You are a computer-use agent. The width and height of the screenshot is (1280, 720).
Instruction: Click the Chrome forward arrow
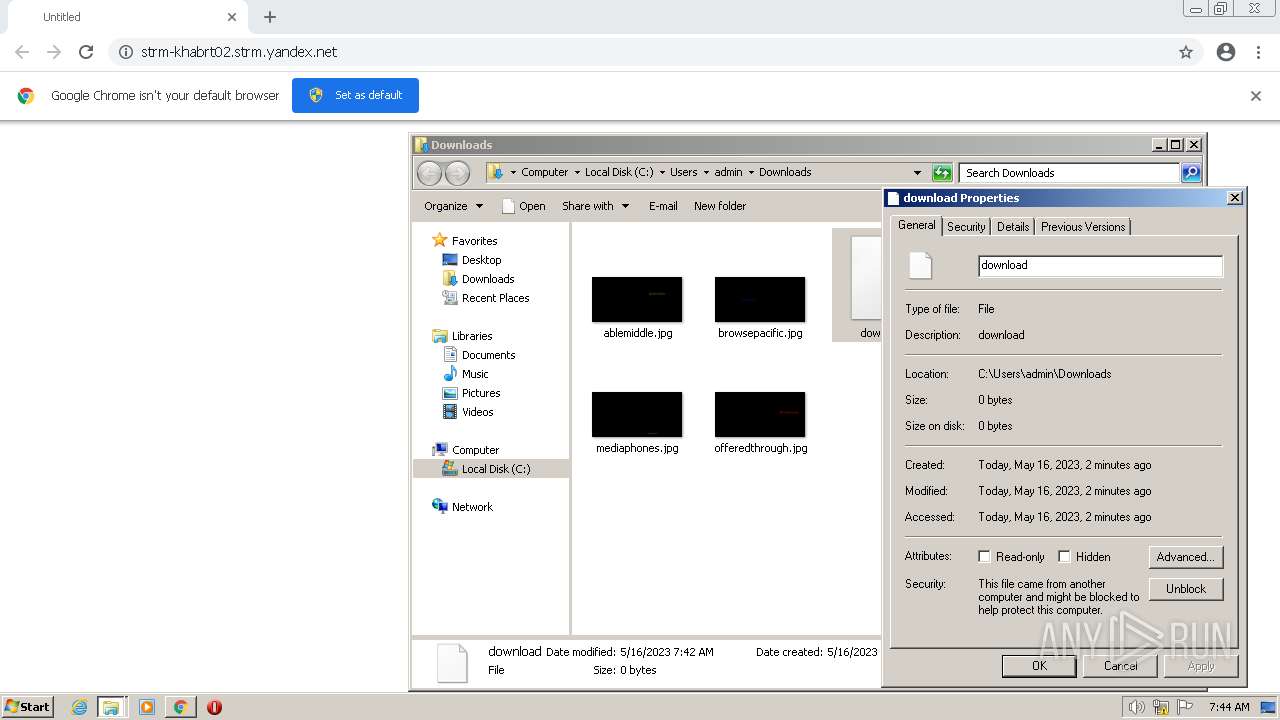[54, 52]
